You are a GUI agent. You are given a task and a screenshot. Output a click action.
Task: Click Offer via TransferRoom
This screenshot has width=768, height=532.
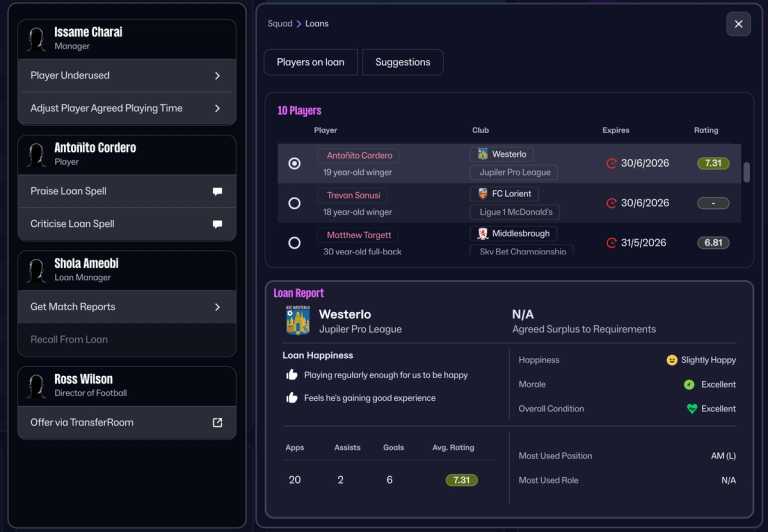pyautogui.click(x=127, y=422)
